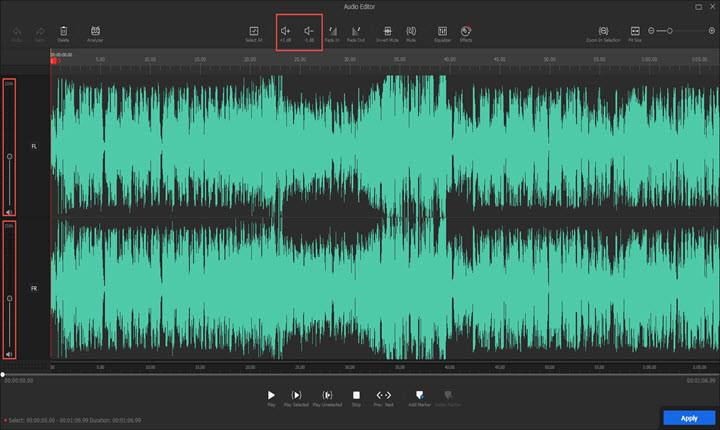Toggle Mute in the top toolbar

411,32
